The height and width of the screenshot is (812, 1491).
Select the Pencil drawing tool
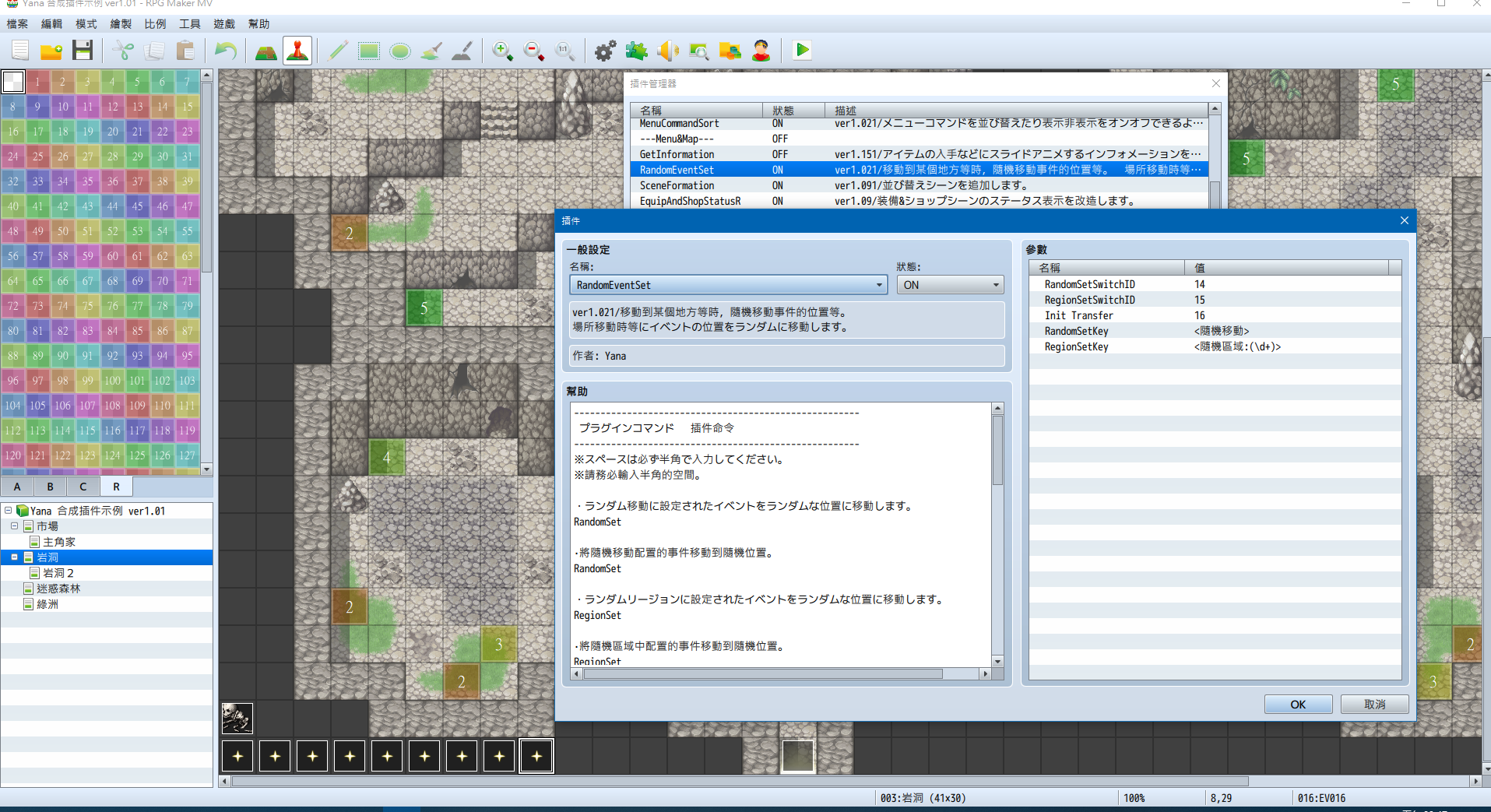pyautogui.click(x=338, y=51)
